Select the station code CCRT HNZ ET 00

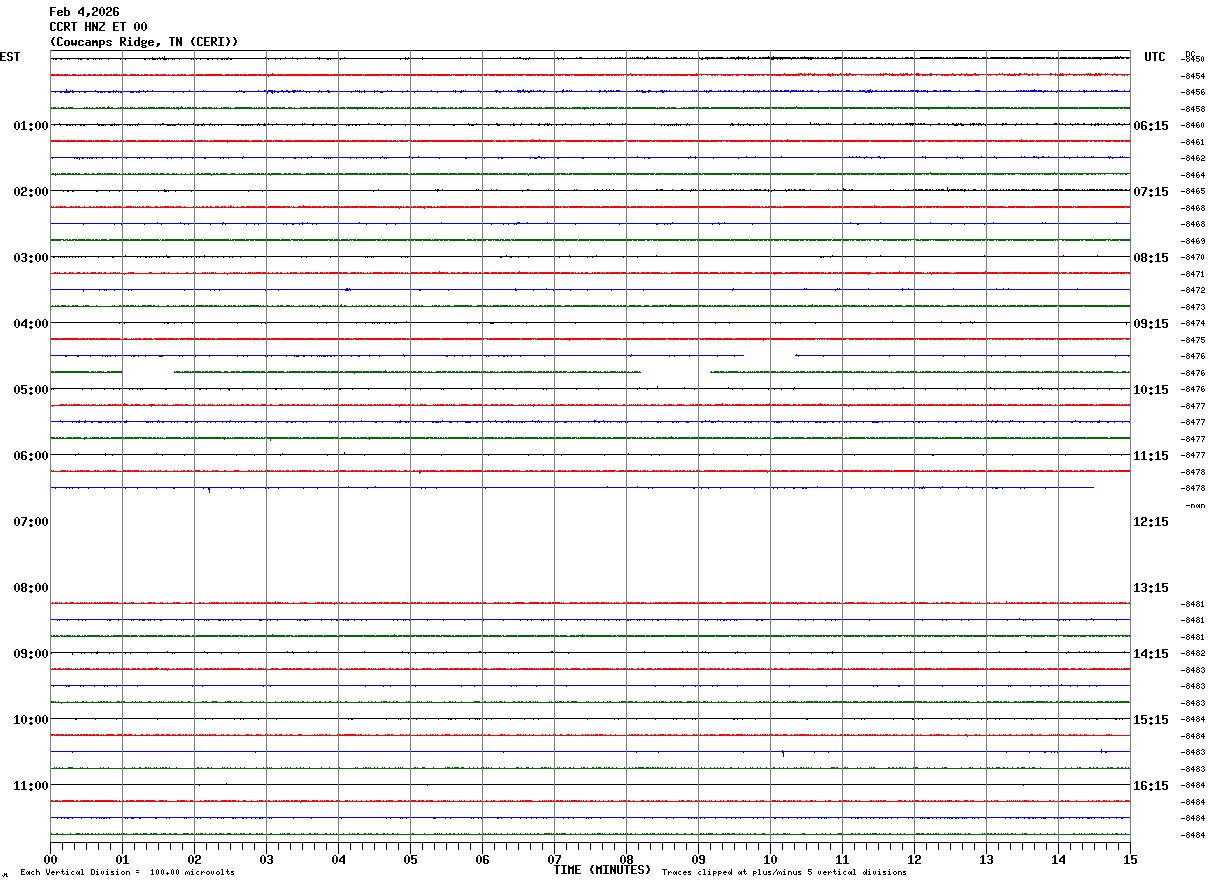point(98,27)
